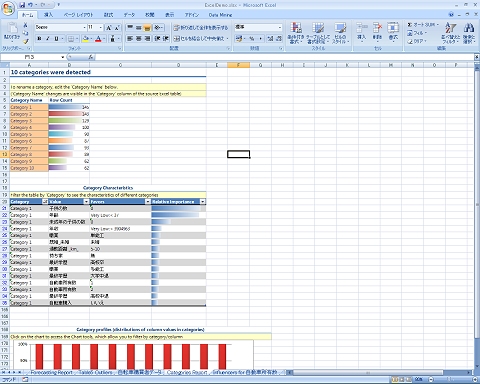Open the font size dropdown
Screen dimensions: 480x384
click(x=100, y=27)
